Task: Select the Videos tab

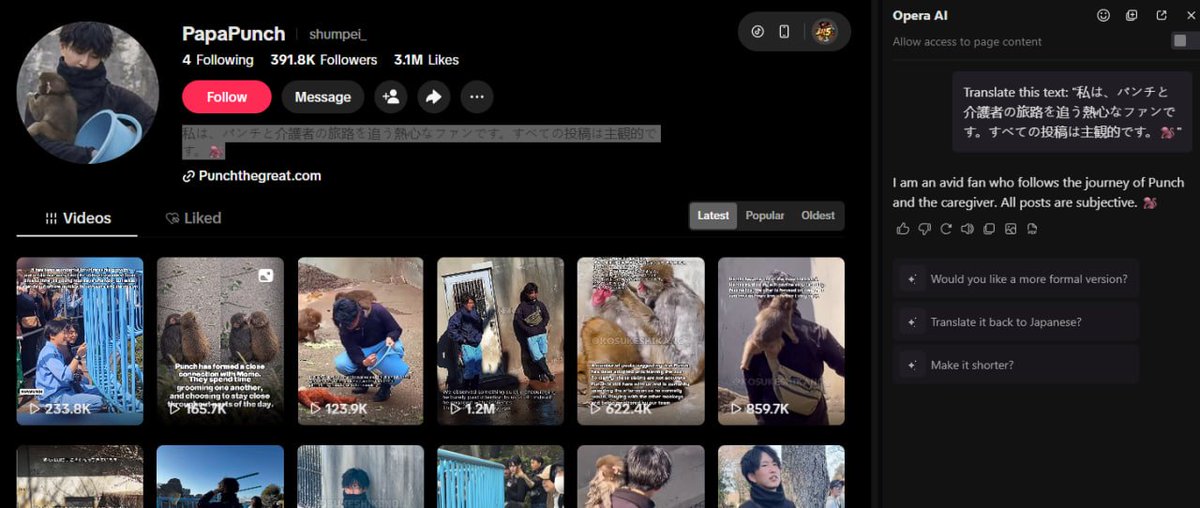Action: pos(77,218)
